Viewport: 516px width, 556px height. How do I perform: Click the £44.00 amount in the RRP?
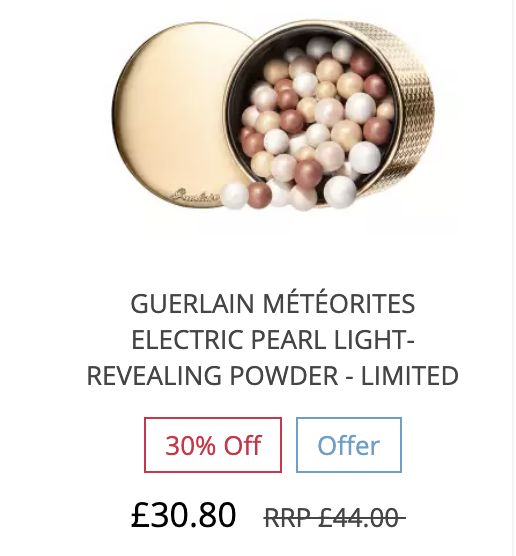point(358,518)
